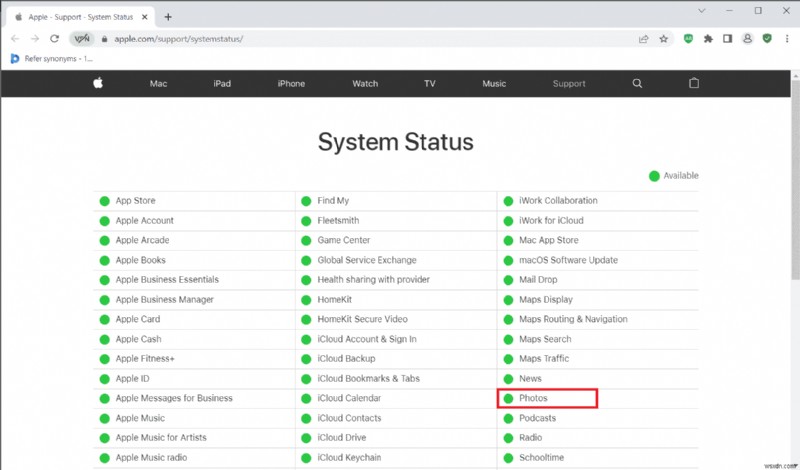
Task: Click the site lock icon
Action: 105,39
